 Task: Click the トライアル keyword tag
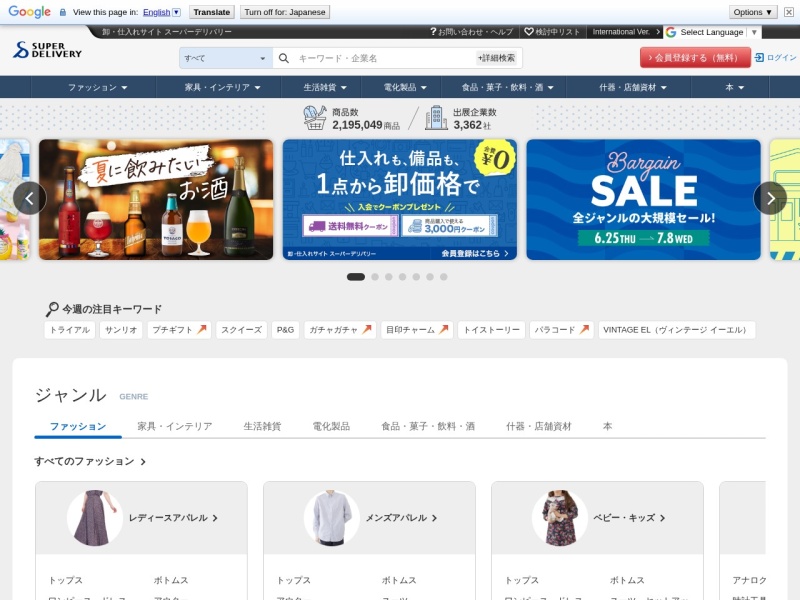pyautogui.click(x=70, y=330)
